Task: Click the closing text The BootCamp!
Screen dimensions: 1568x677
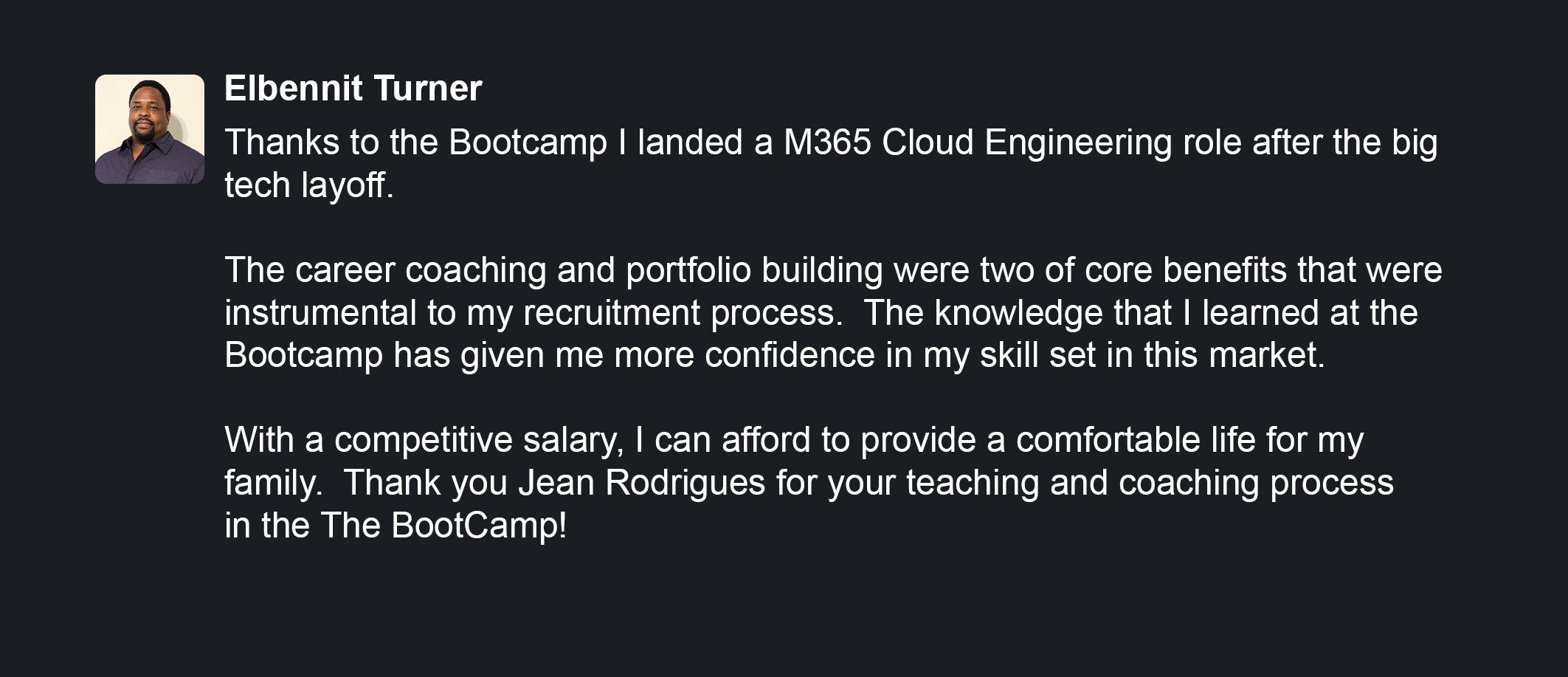Action: point(443,526)
